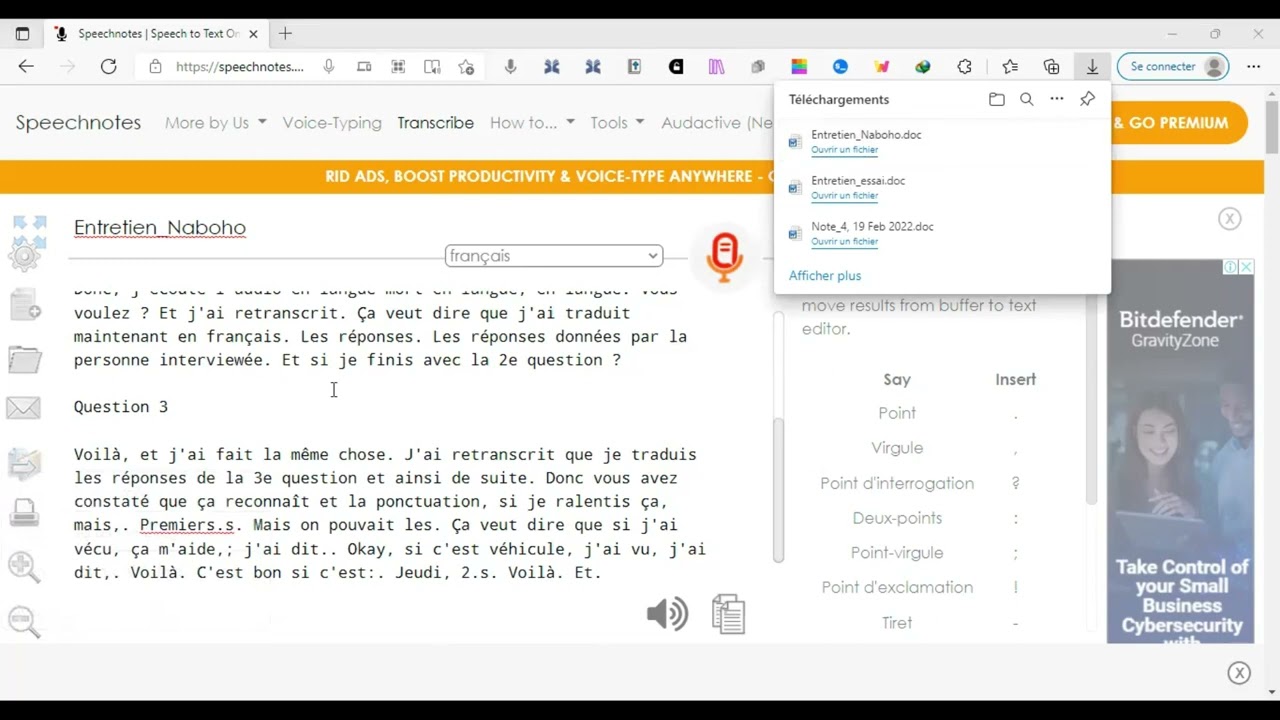Screen dimensions: 1280x720
Task: Click the page vertical scrollbar
Action: (x=1271, y=128)
